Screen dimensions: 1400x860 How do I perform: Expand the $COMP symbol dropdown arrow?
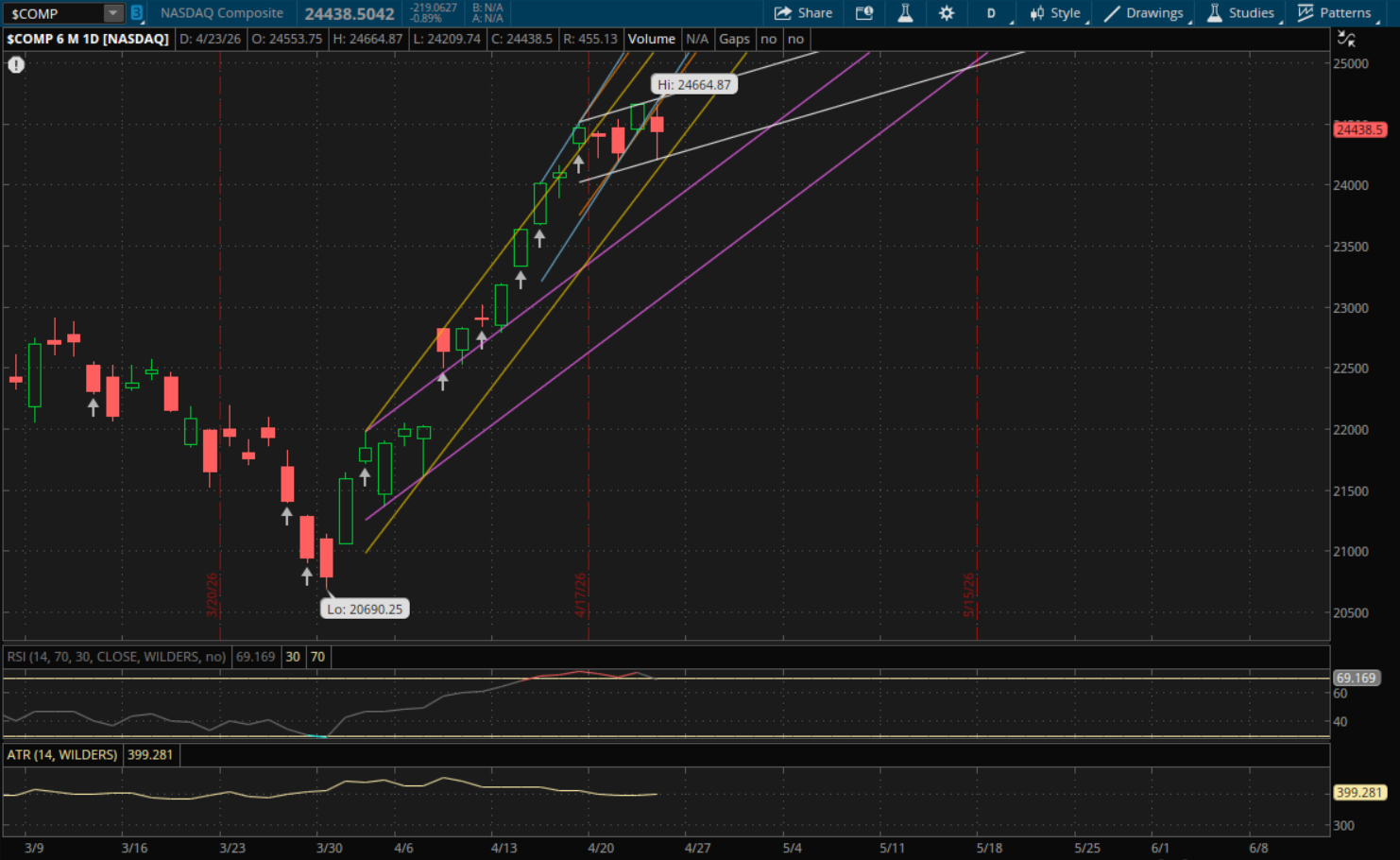(112, 13)
